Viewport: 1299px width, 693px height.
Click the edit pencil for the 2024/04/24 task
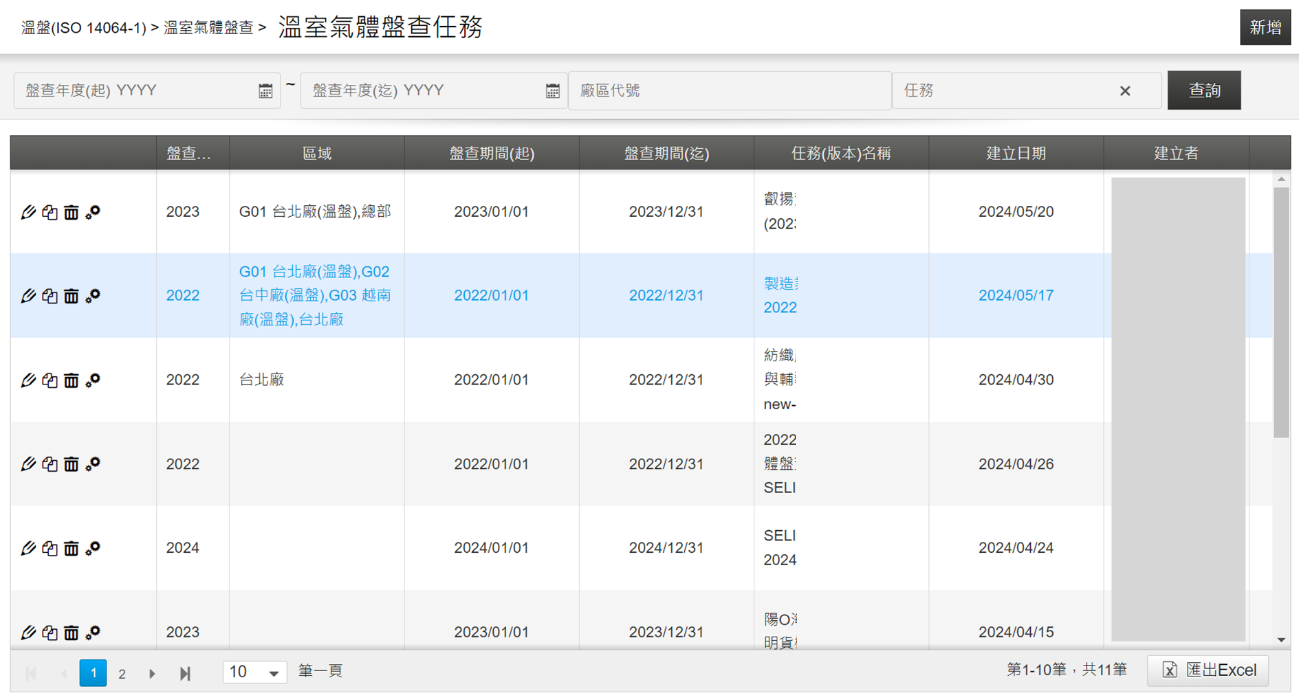(x=28, y=548)
